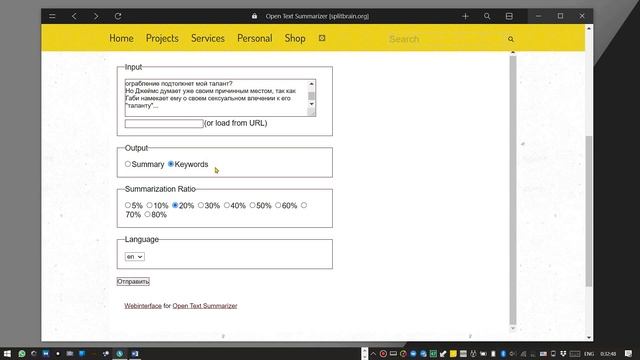Click the browser magnifier icon in title bar
Viewport: 640px width, 360px height.
click(487, 16)
